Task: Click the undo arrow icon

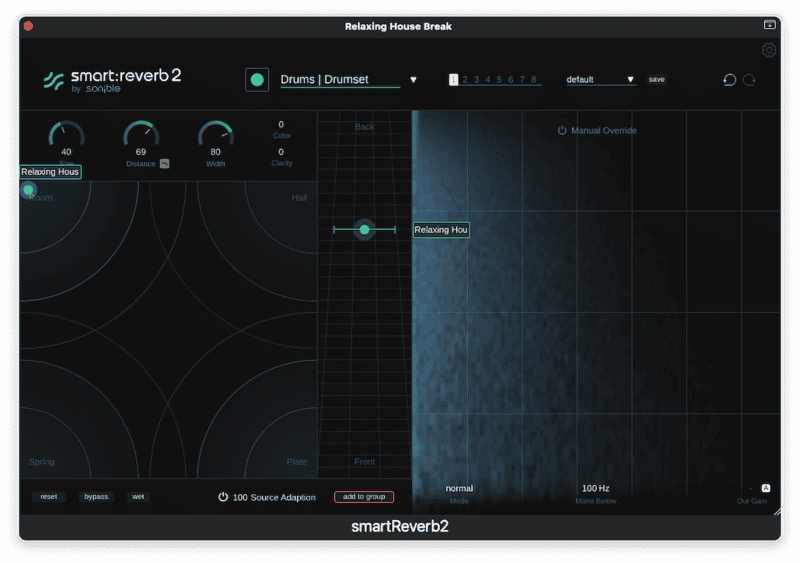Action: click(x=730, y=80)
